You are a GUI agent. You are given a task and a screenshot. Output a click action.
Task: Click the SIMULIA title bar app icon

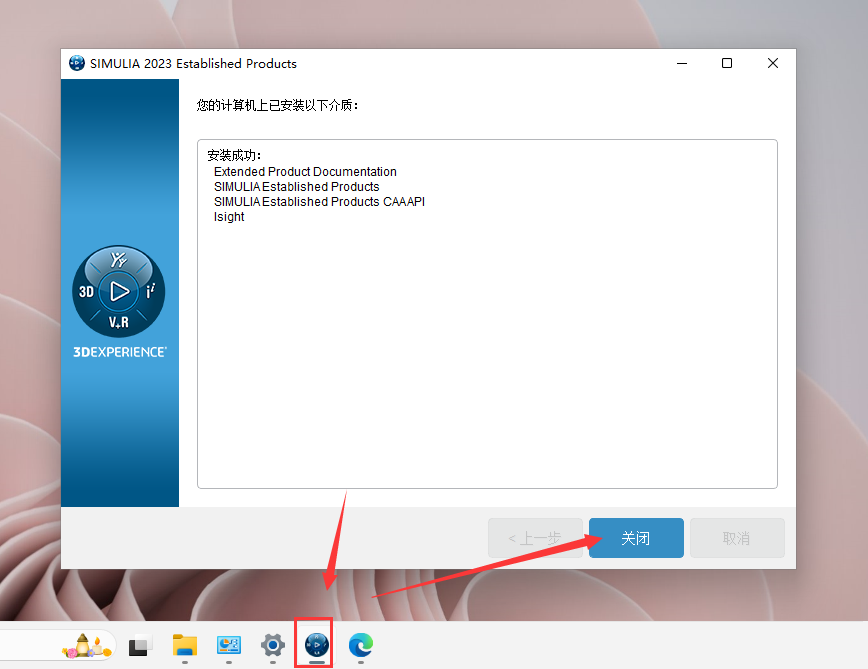[x=76, y=63]
